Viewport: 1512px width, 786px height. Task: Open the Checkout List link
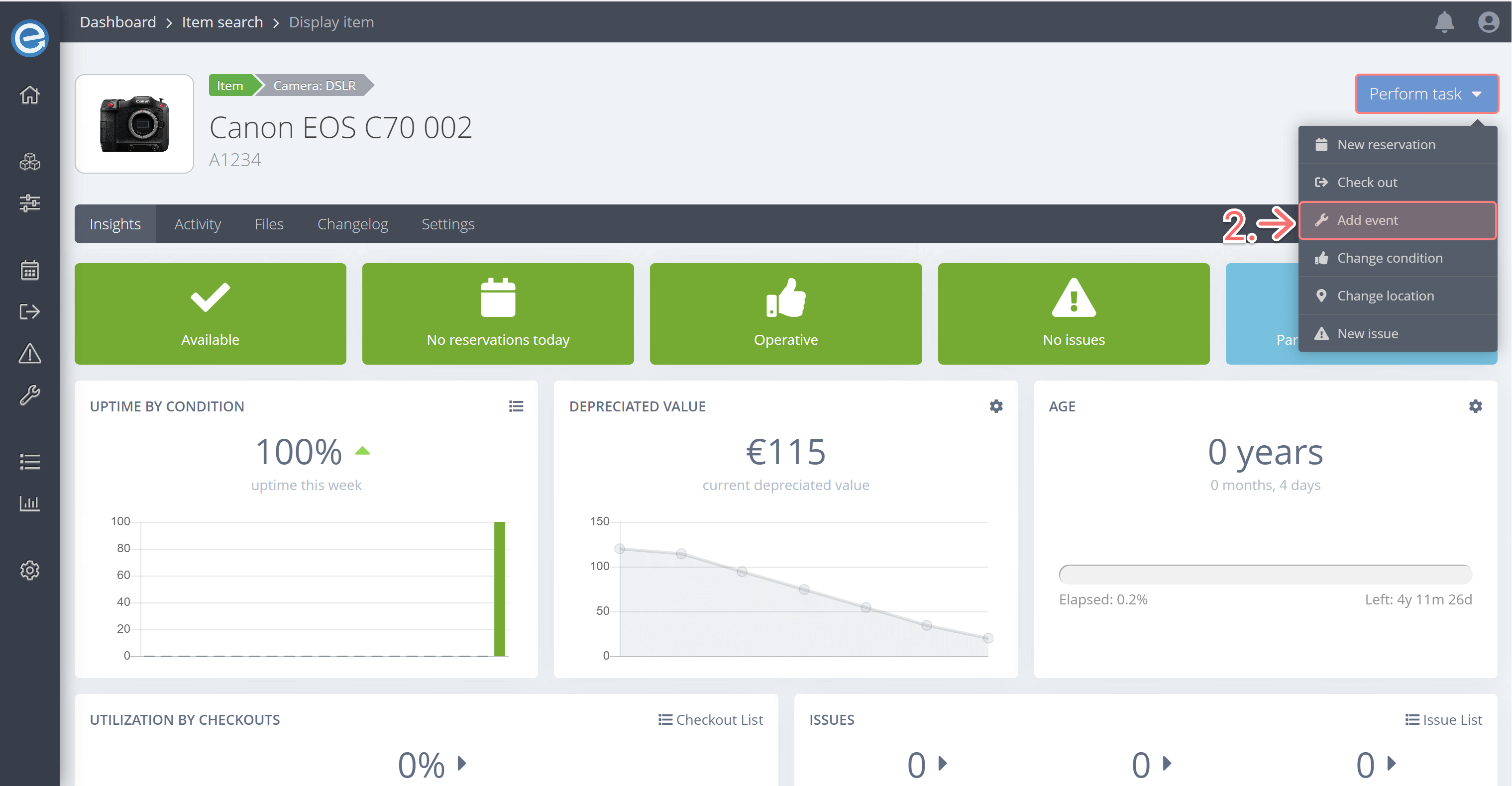click(x=710, y=720)
